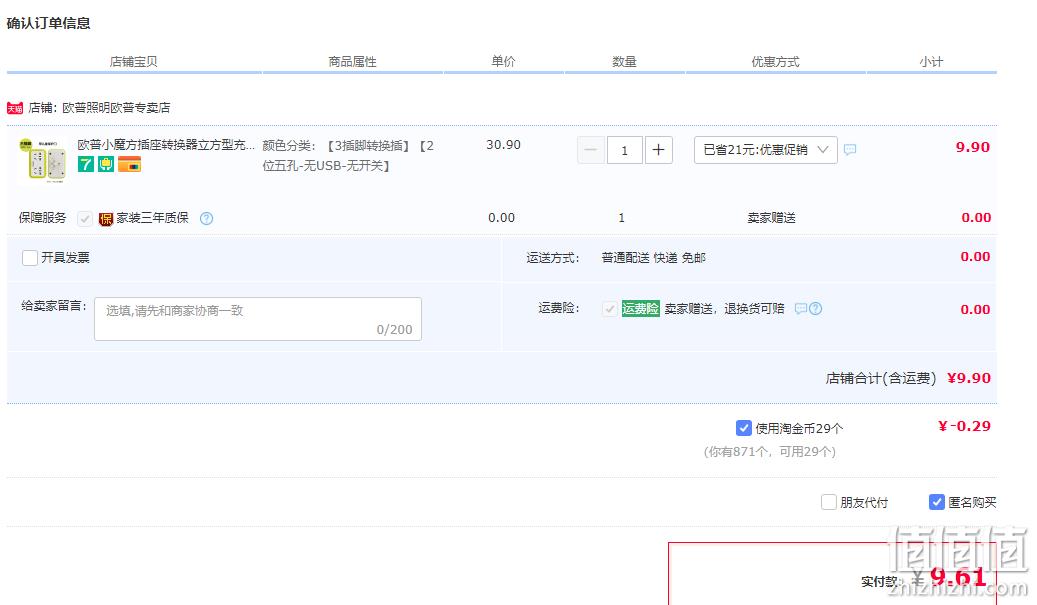Click the 优惠方式 column header
The width and height of the screenshot is (1037, 605).
coord(775,62)
